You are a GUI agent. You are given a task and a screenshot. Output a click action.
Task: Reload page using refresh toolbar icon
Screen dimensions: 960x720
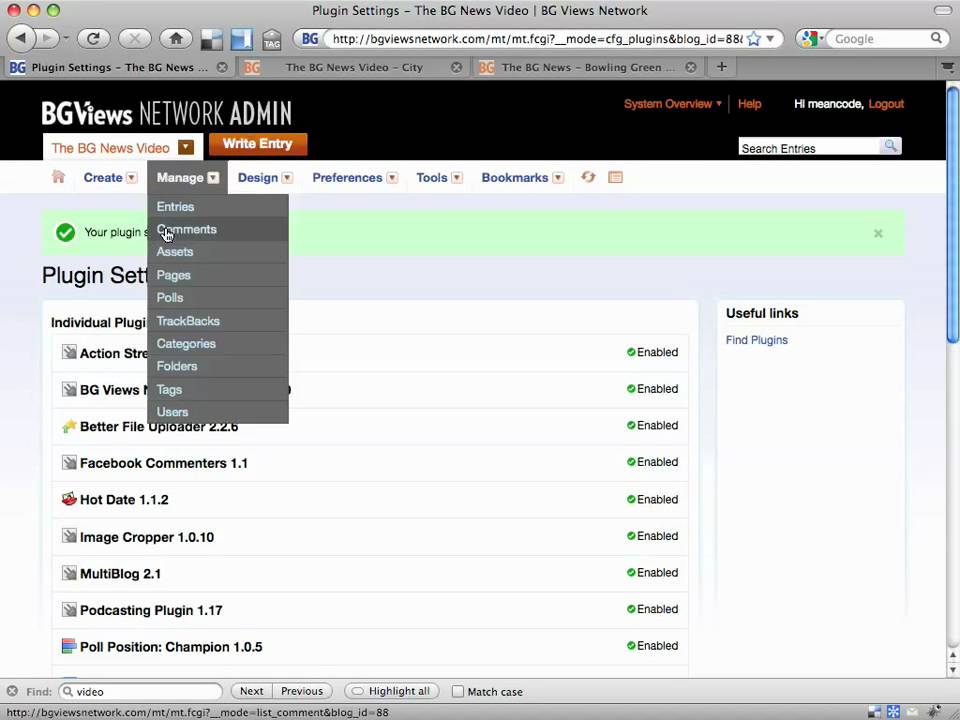(x=93, y=39)
